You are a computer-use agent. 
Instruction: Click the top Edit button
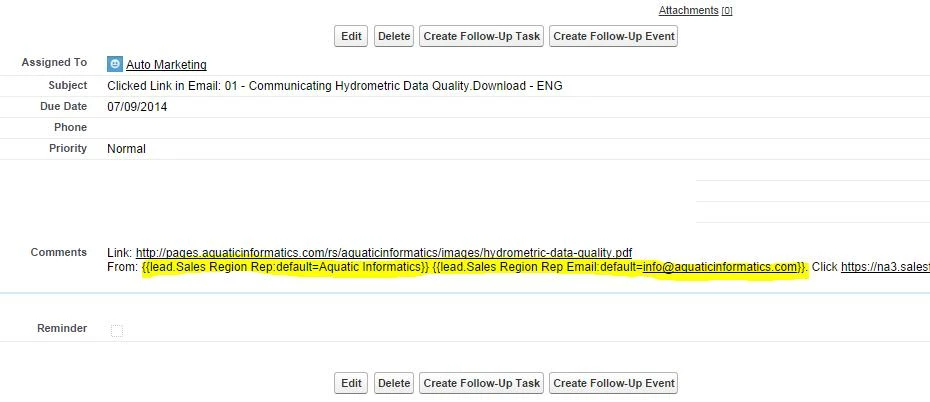pos(351,36)
